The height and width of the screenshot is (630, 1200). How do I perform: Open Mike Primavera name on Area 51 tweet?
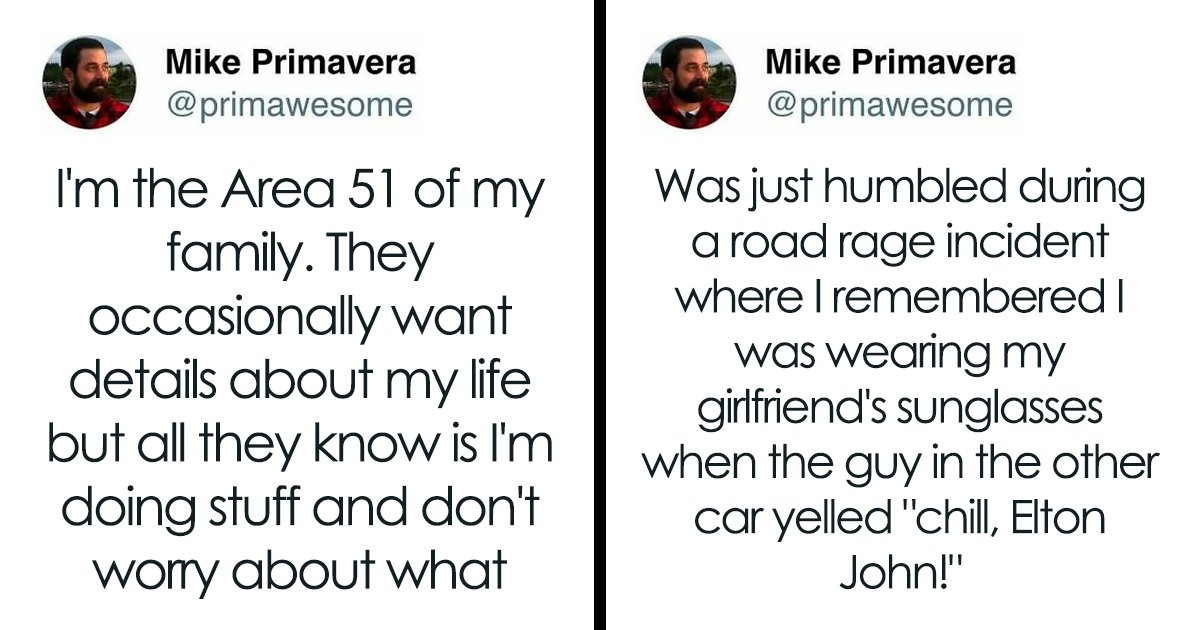pos(290,63)
